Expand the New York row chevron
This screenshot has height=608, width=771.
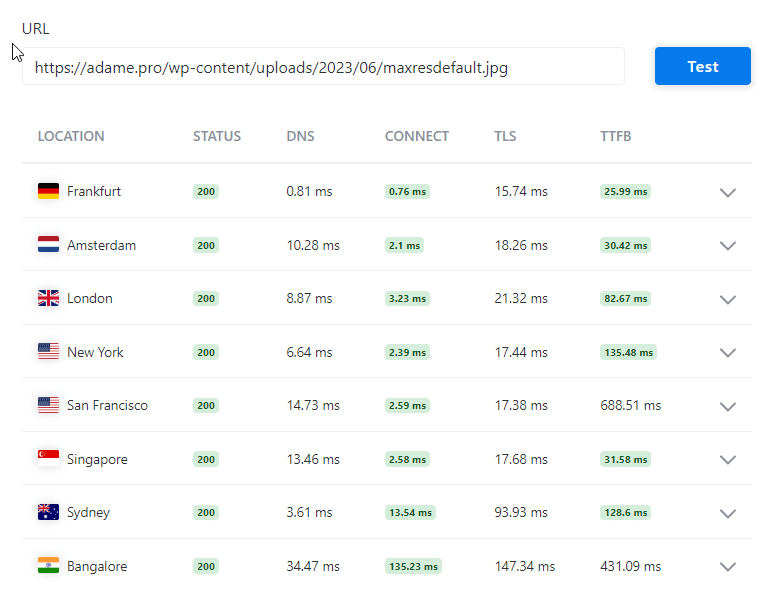tap(728, 352)
